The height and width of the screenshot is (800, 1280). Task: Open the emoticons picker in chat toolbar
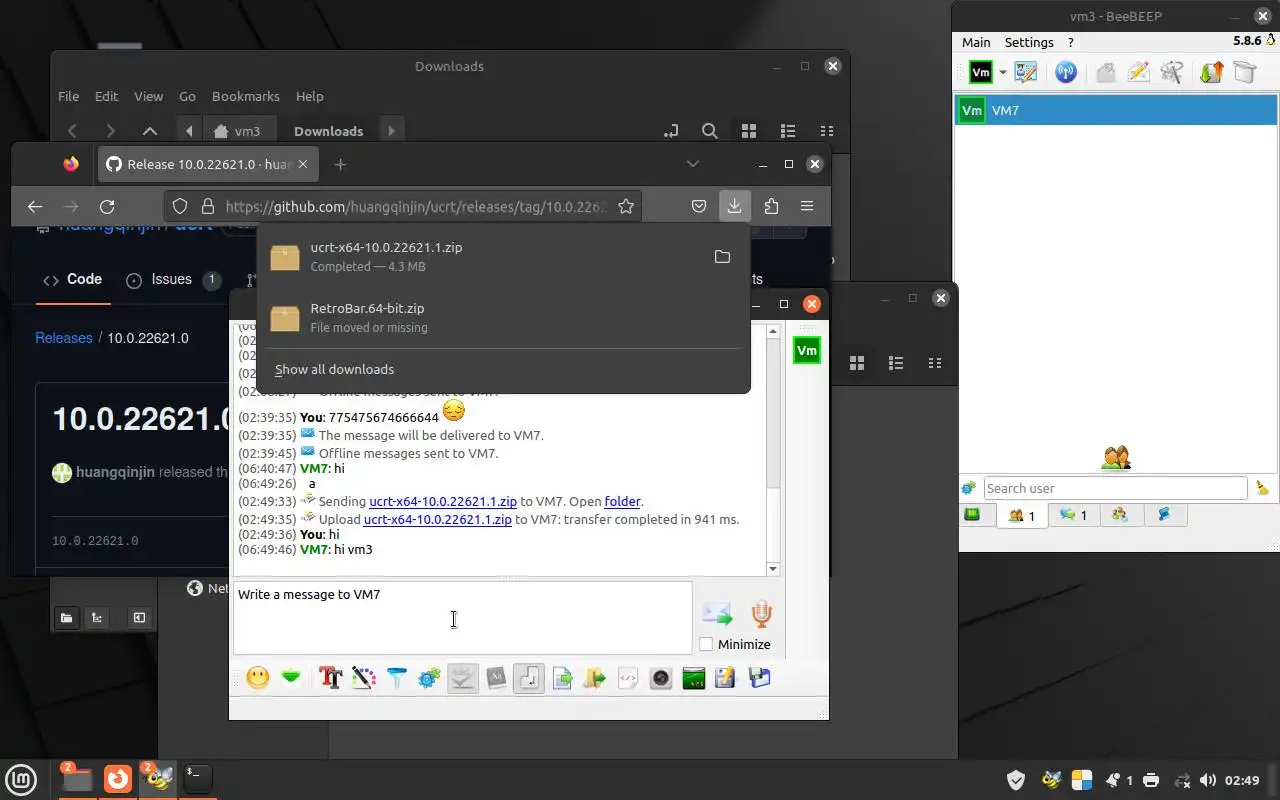point(258,678)
